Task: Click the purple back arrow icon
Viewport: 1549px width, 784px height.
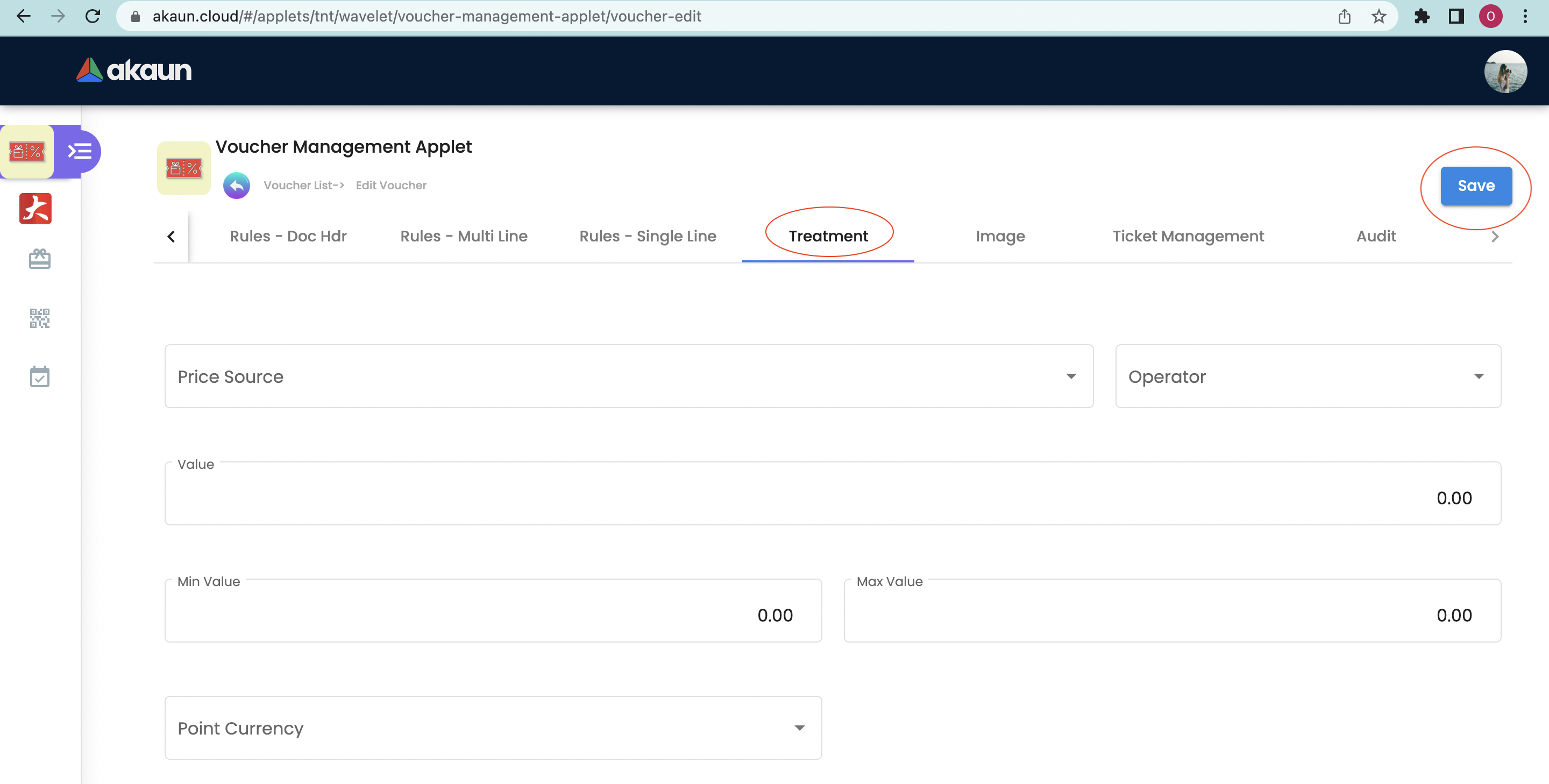Action: [236, 185]
